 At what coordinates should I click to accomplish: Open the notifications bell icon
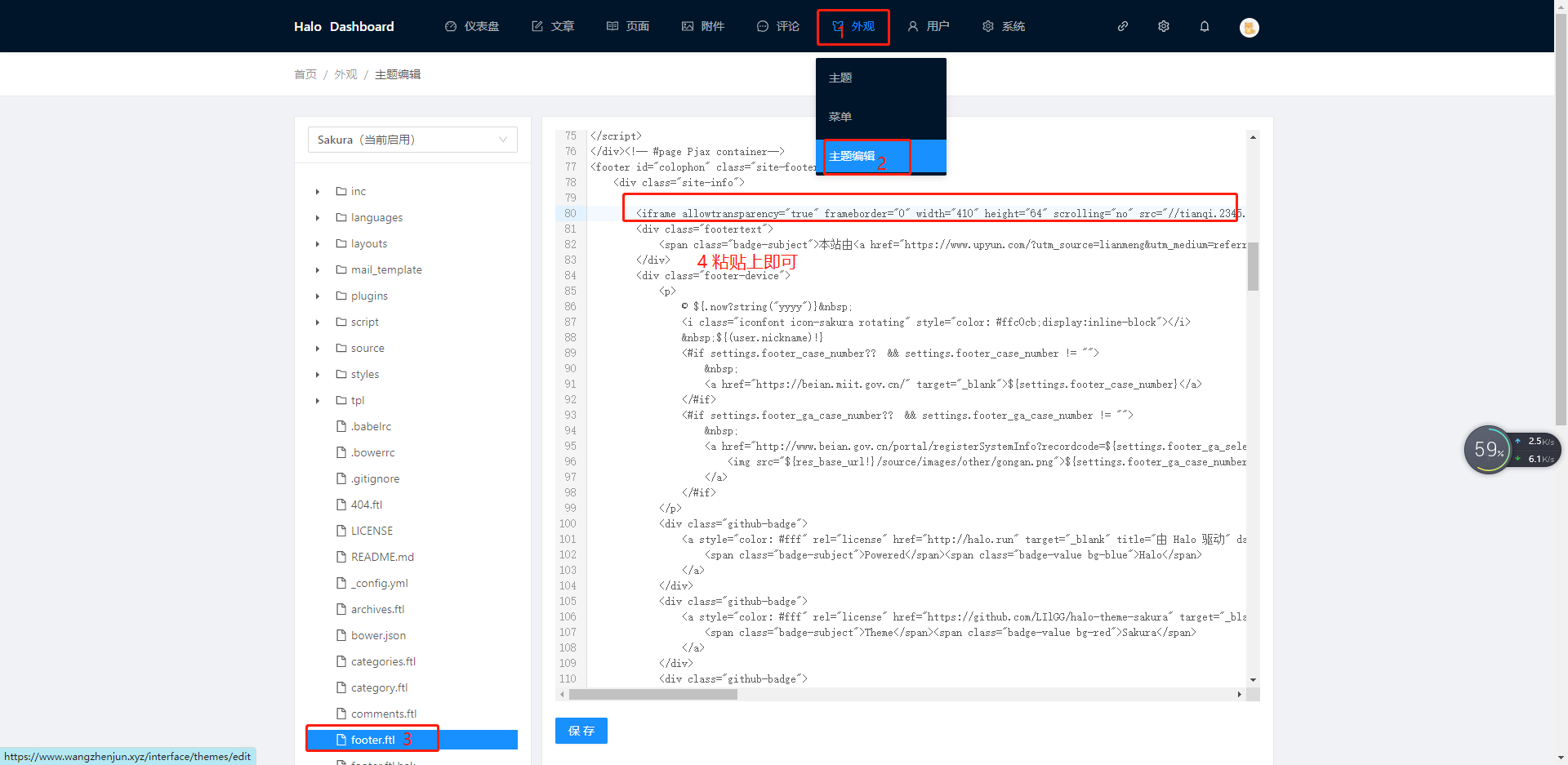[1205, 26]
